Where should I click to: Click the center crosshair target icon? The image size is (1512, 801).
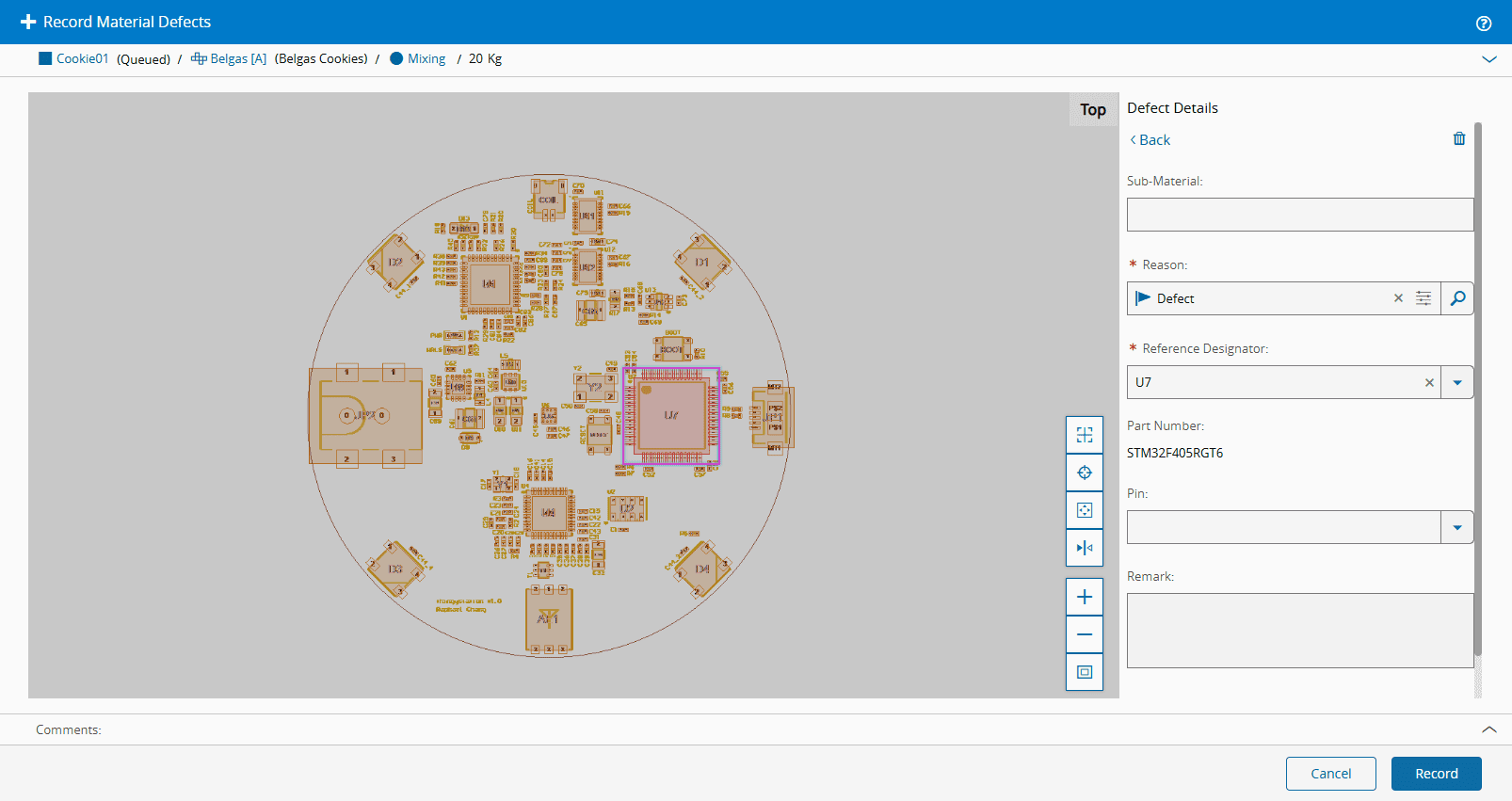pos(1084,473)
